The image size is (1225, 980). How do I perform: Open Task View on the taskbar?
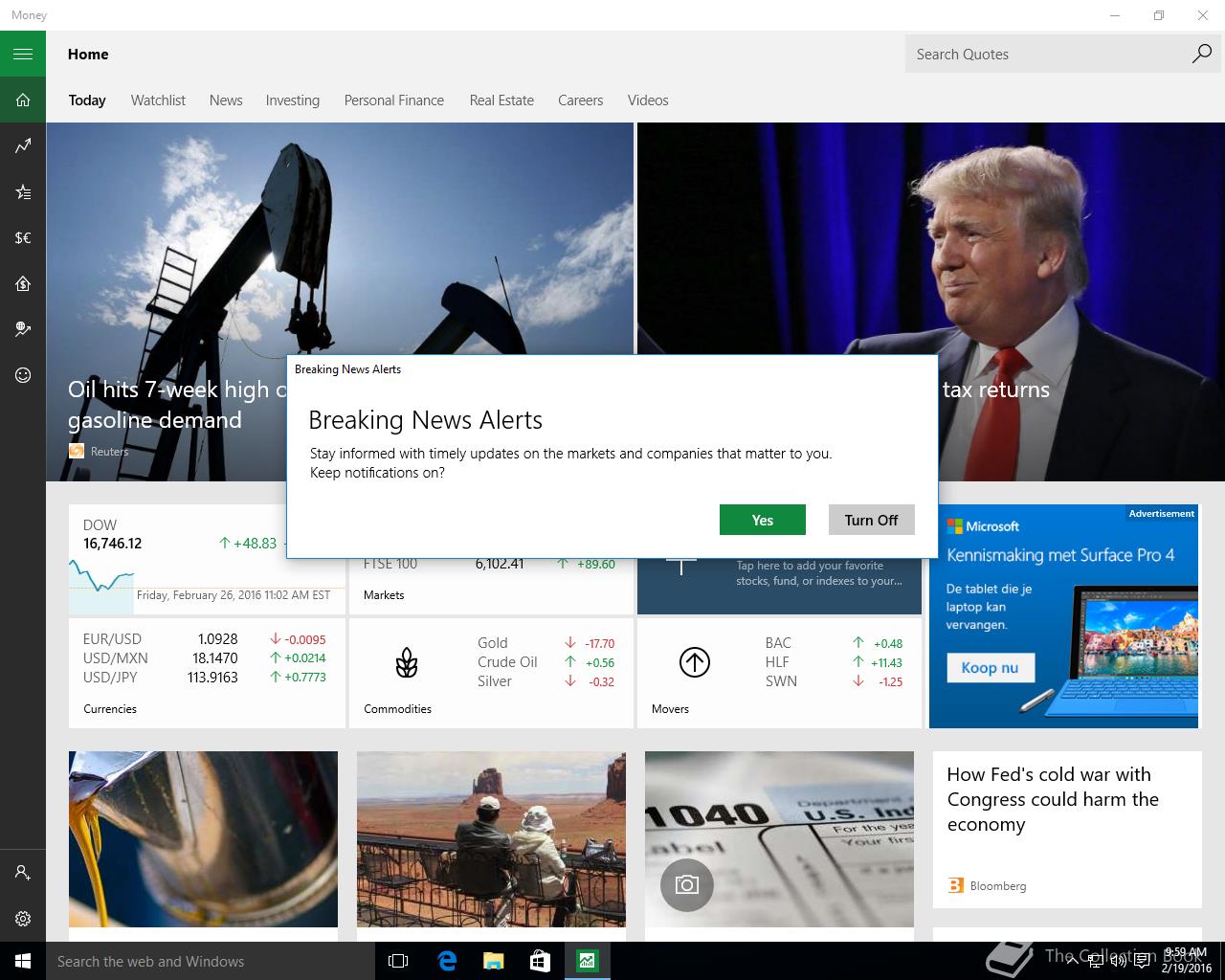398,961
